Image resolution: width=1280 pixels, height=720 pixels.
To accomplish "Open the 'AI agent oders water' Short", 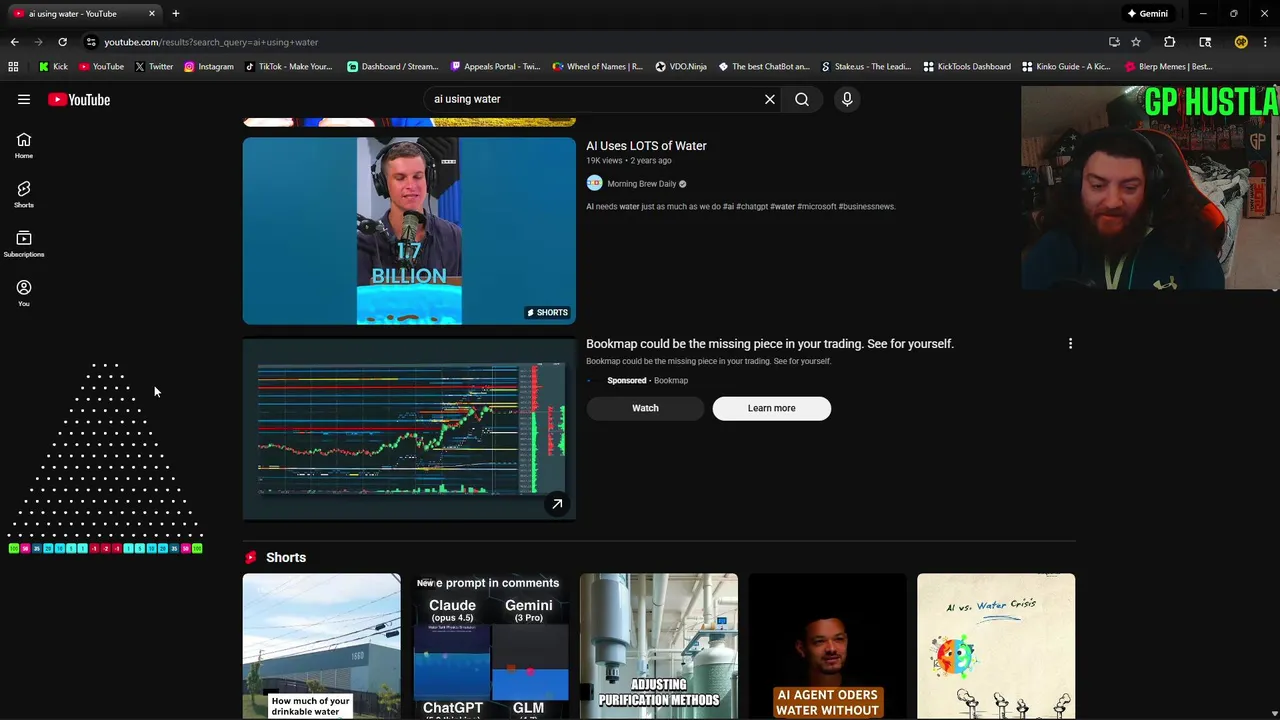I will 827,646.
